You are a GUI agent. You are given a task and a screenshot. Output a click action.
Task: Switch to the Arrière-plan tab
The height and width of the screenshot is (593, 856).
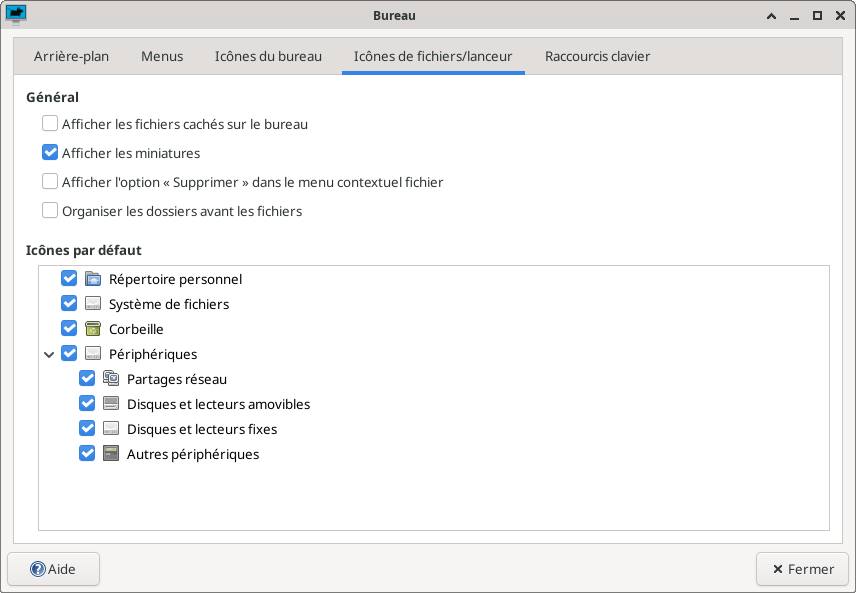click(71, 56)
